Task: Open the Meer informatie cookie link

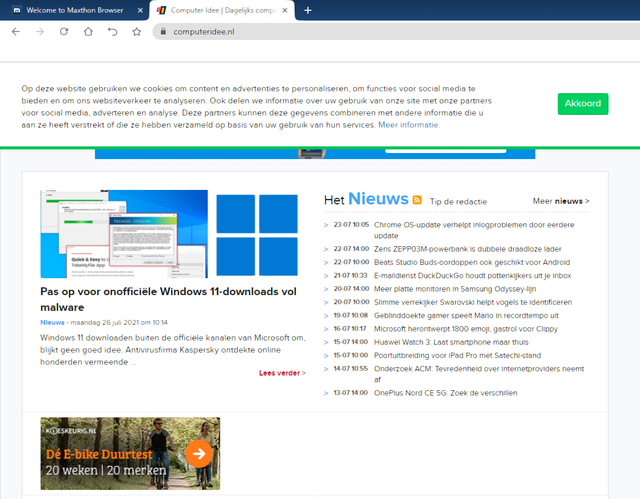Action: (409, 125)
